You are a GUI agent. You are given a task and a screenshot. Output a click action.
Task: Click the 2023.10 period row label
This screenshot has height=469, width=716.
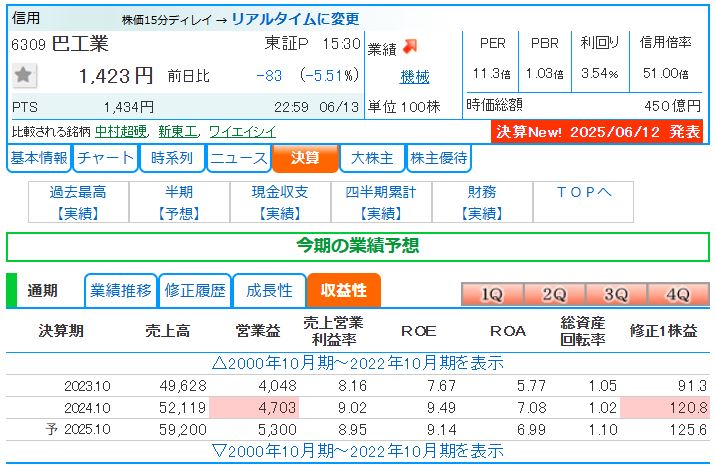[x=87, y=386]
